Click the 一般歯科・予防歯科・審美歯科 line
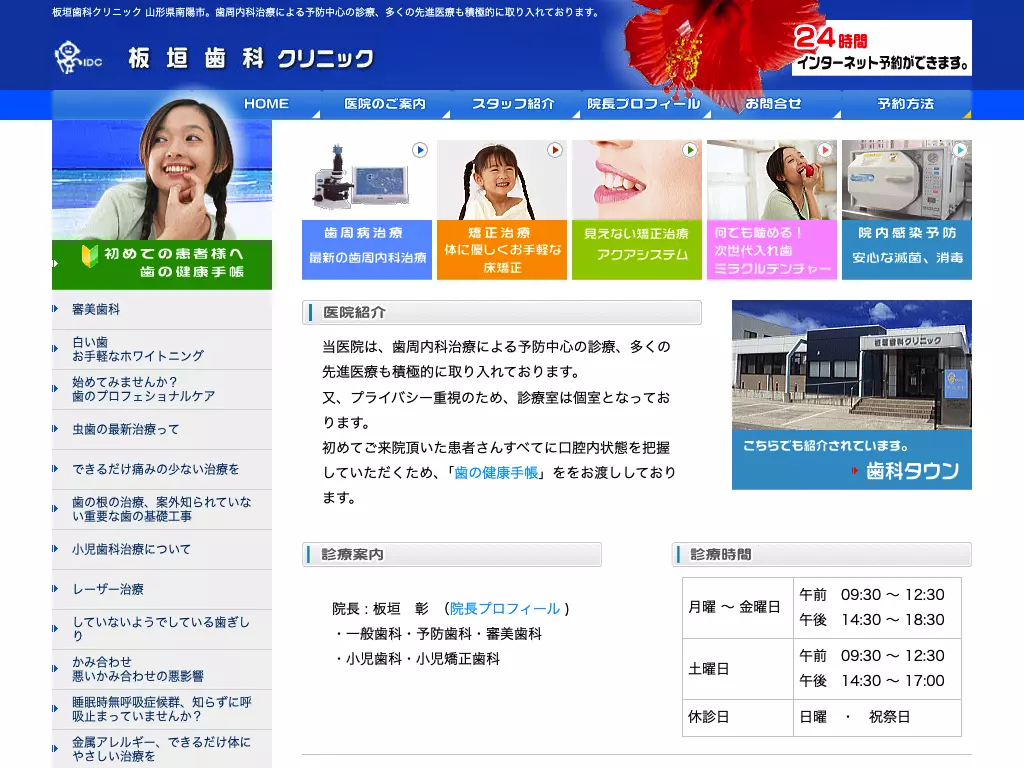1024x768 pixels. pos(438,633)
